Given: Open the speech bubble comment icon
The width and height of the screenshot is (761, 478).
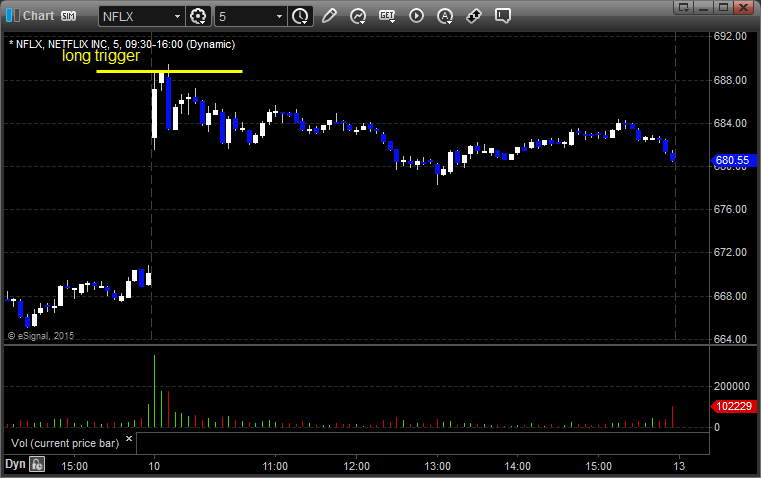Looking at the screenshot, I should pos(503,16).
